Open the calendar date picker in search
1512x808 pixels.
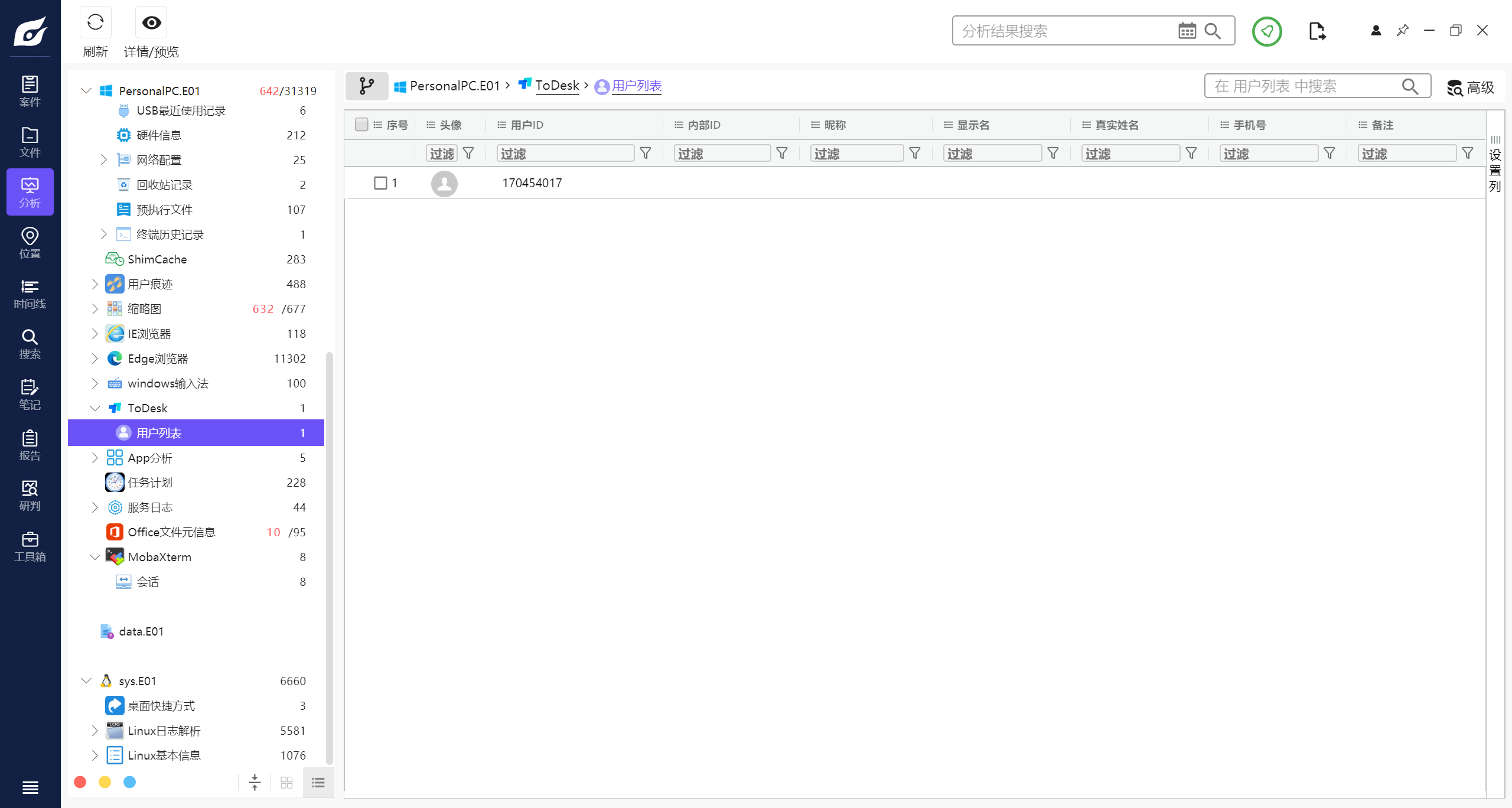coord(1187,31)
